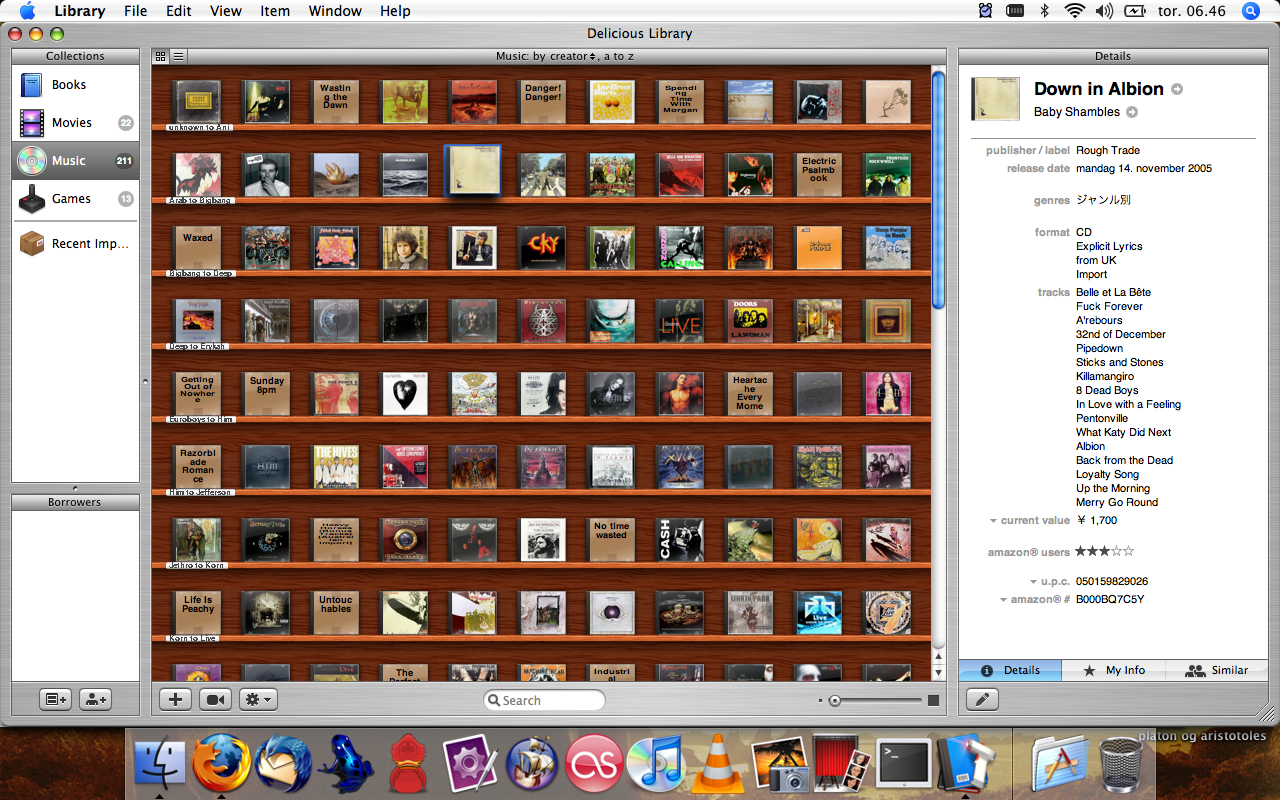This screenshot has width=1280, height=800.
Task: Click the pencil edit button
Action: point(982,700)
